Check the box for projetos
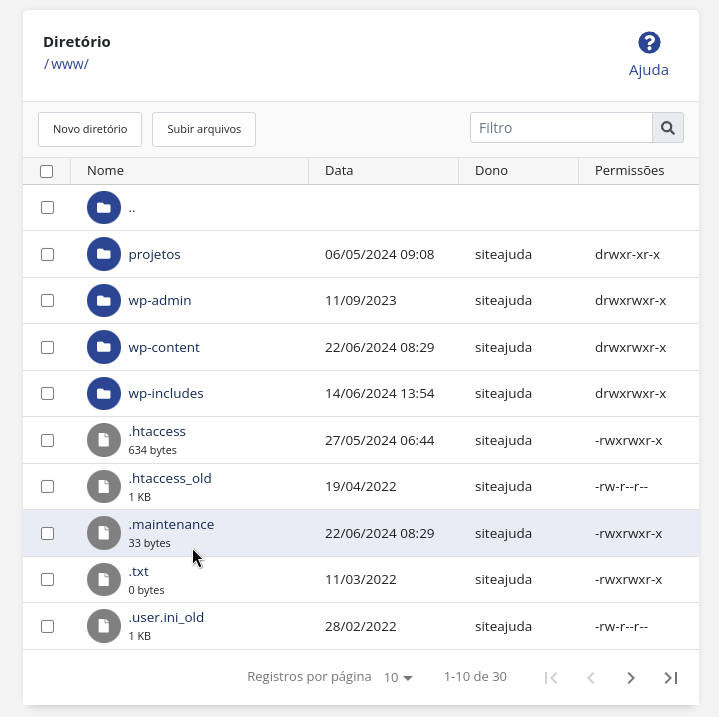This screenshot has height=717, width=719. point(47,254)
